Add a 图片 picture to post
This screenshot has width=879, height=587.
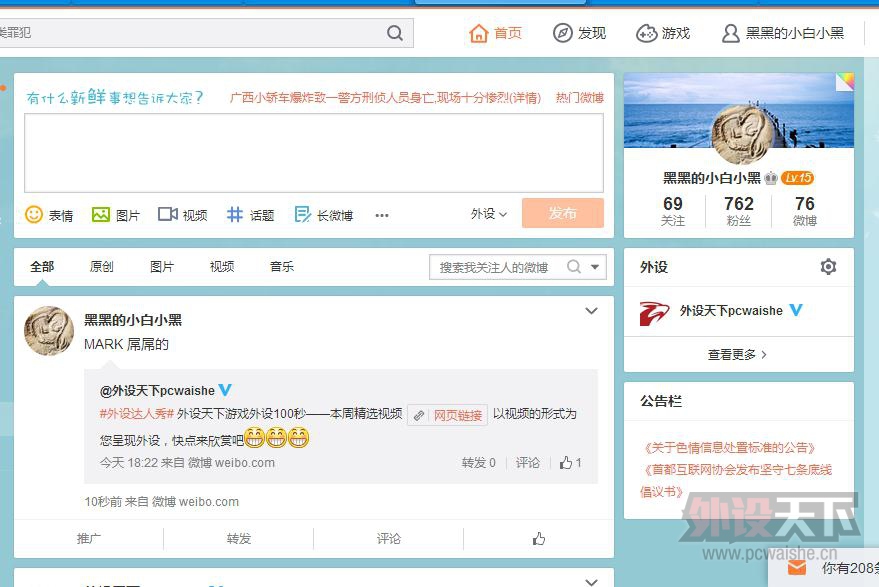click(x=115, y=215)
